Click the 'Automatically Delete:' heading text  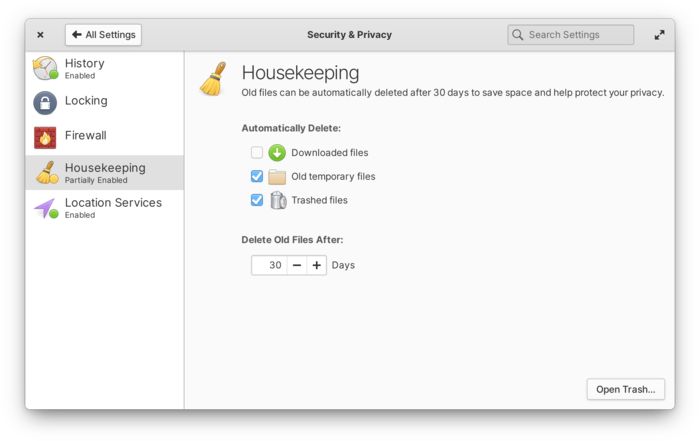pyautogui.click(x=291, y=128)
